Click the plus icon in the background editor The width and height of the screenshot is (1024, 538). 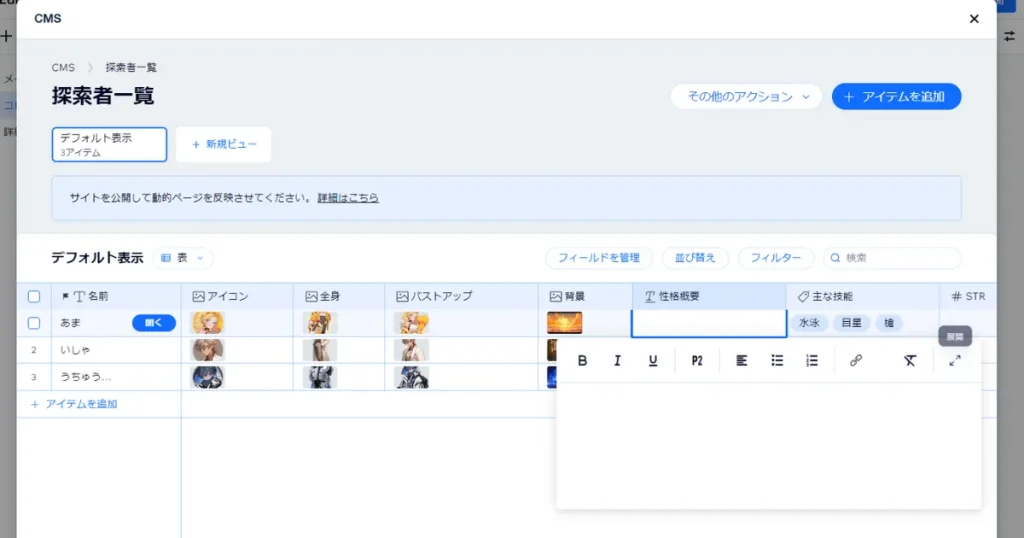[7, 36]
